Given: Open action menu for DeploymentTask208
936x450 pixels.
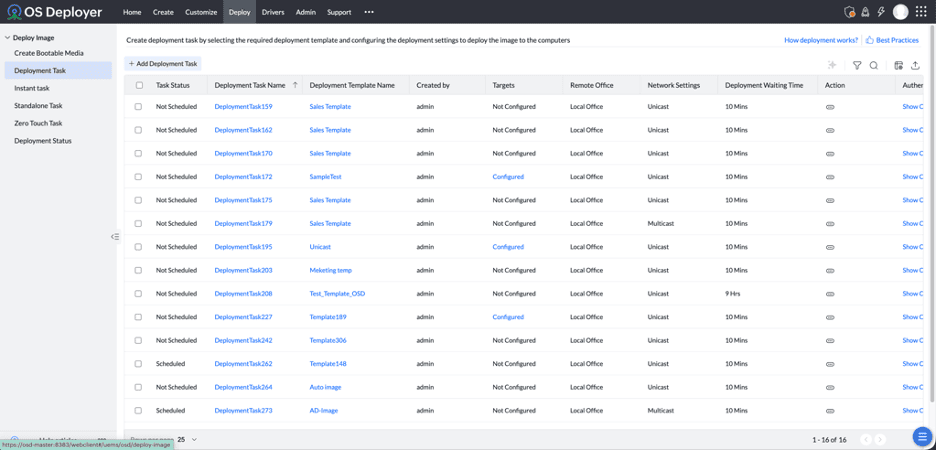Looking at the screenshot, I should point(830,294).
